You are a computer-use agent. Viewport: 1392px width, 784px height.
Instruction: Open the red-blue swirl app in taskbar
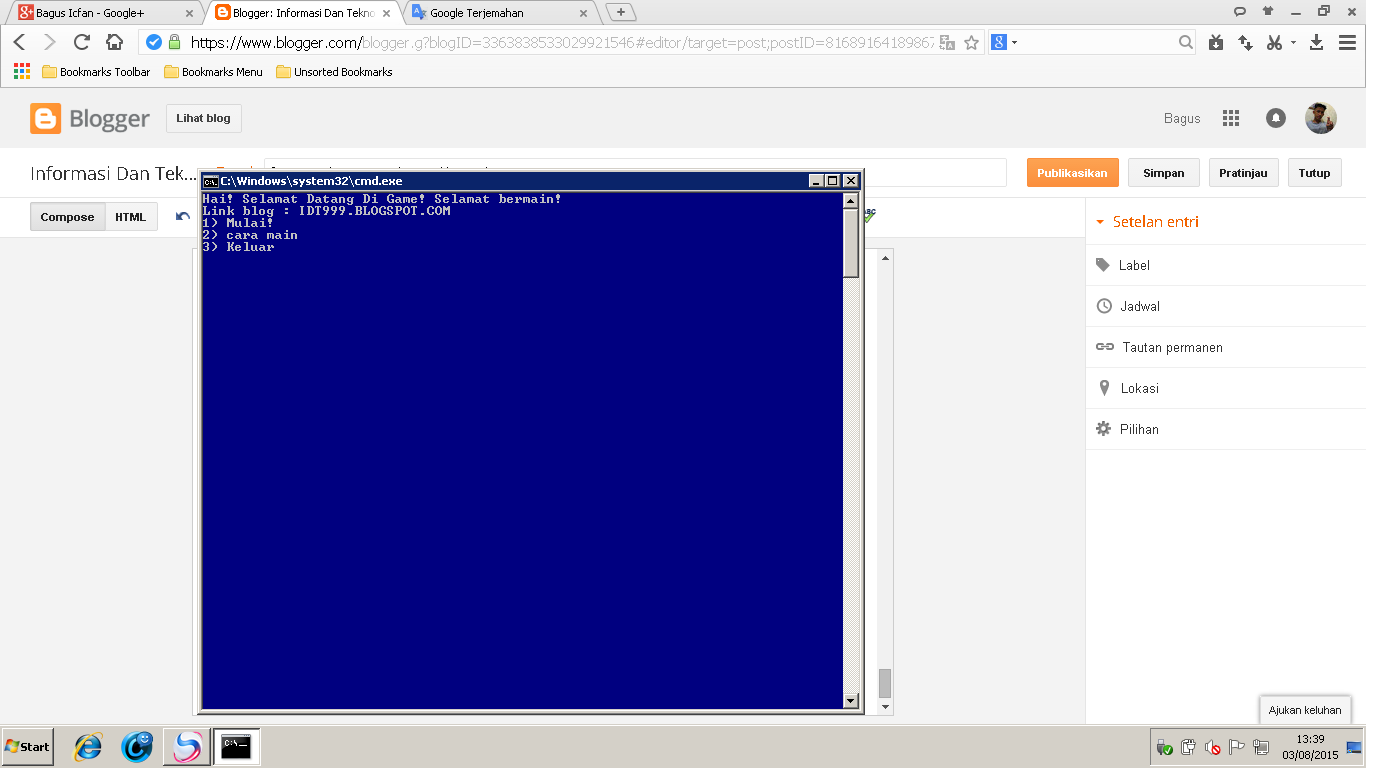(187, 746)
